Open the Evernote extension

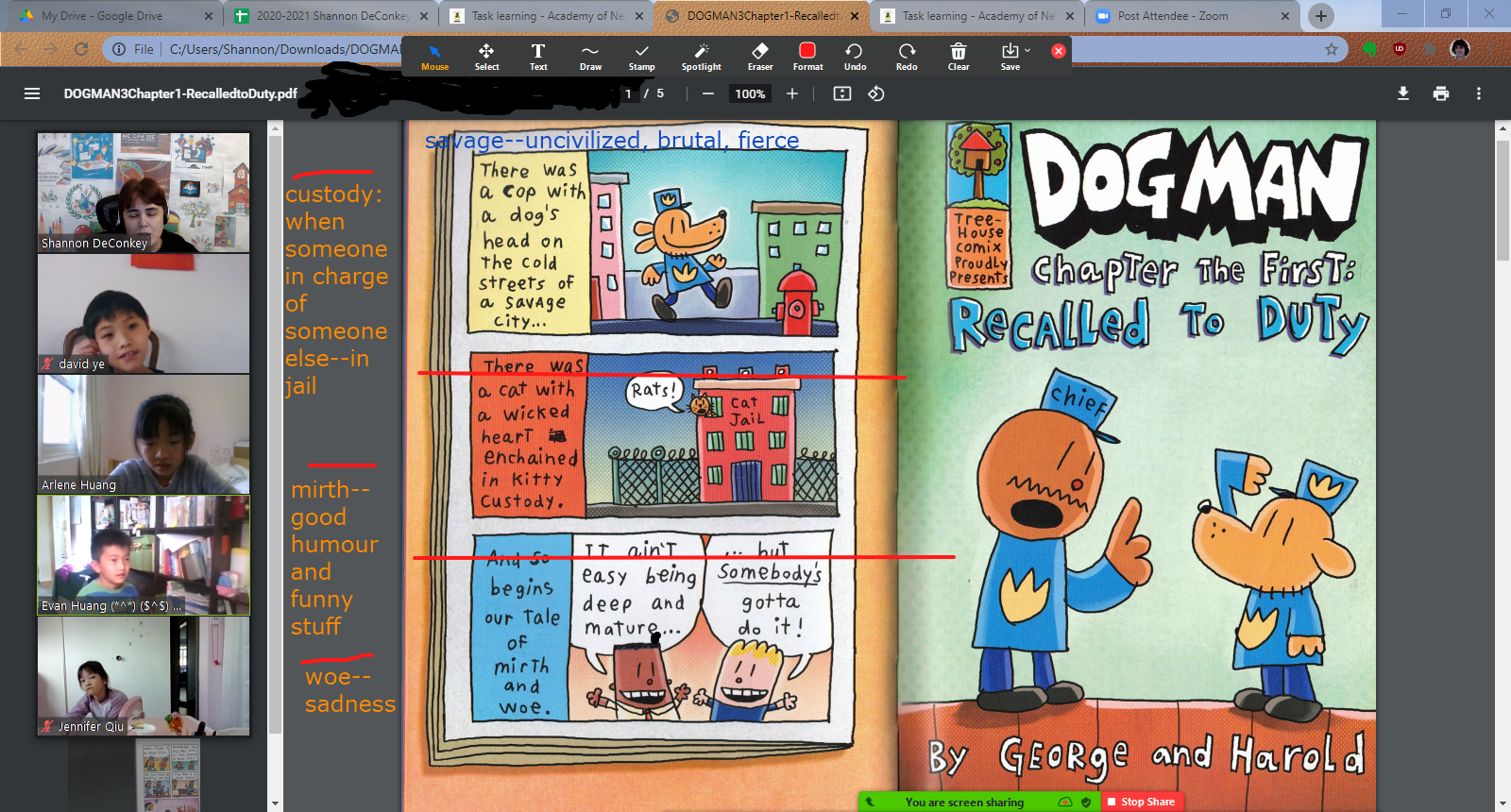pos(1369,49)
